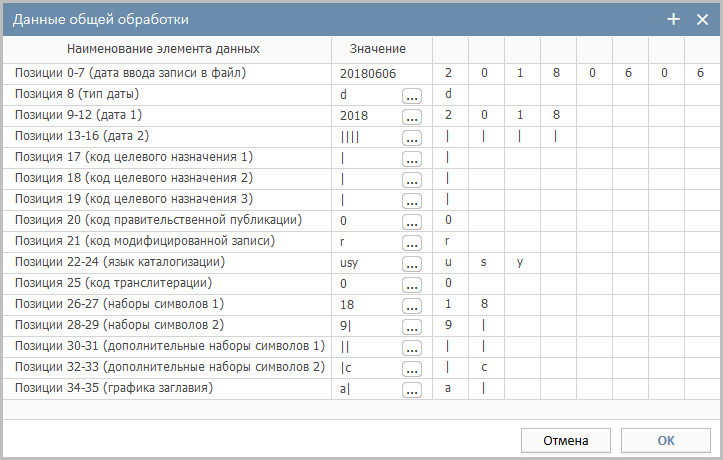
Task: Open ellipsis picker for Позиция 8 (тип даты)
Action: [413, 95]
